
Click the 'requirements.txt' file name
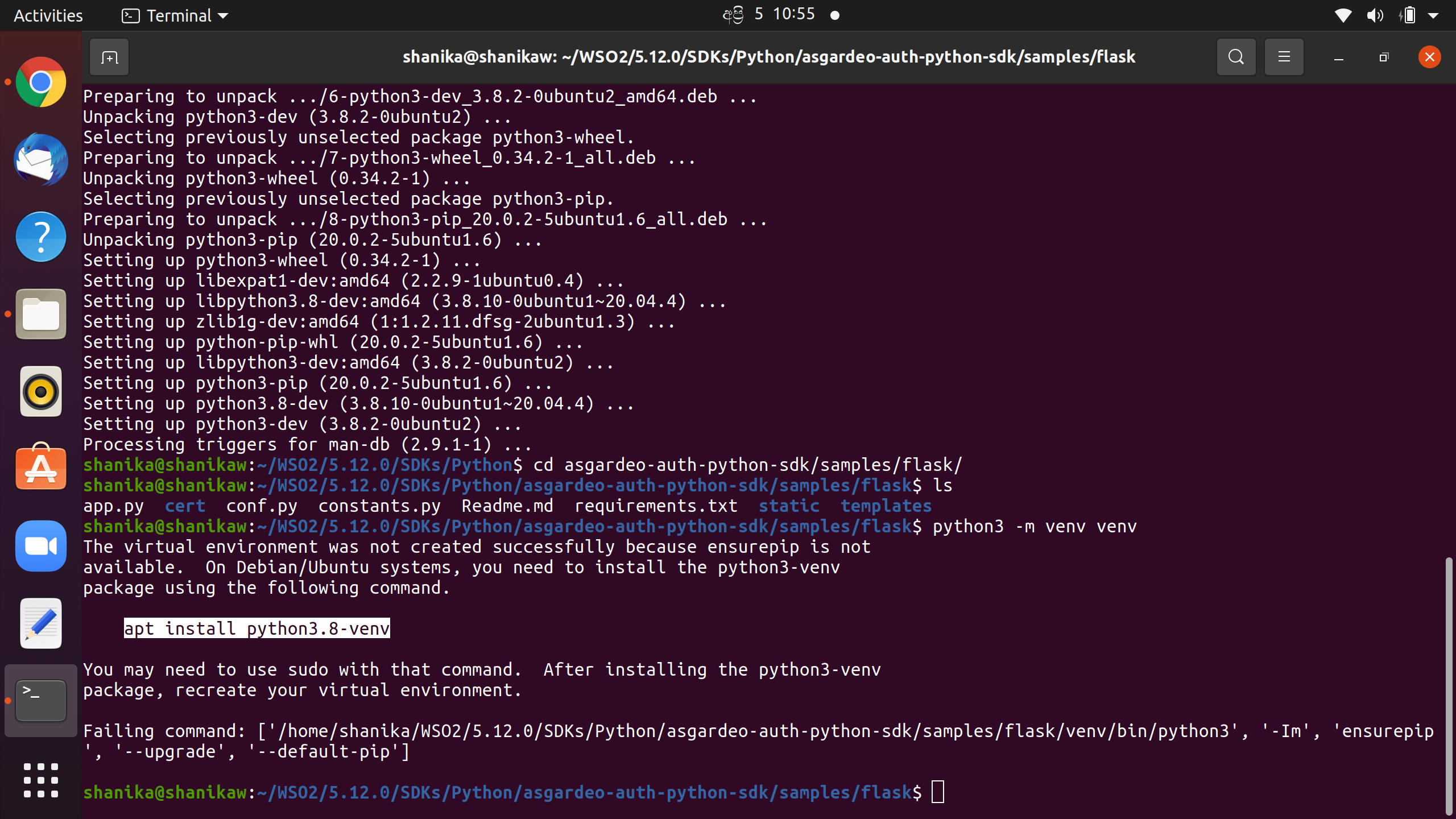(x=656, y=506)
